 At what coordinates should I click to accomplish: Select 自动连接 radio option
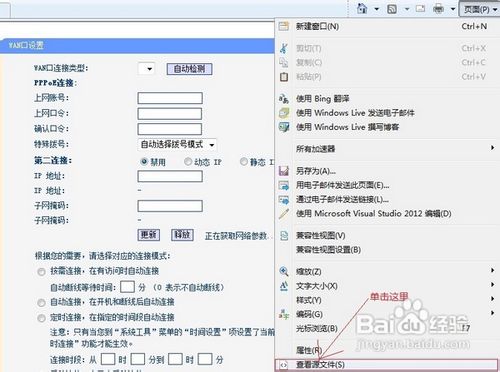[41, 303]
